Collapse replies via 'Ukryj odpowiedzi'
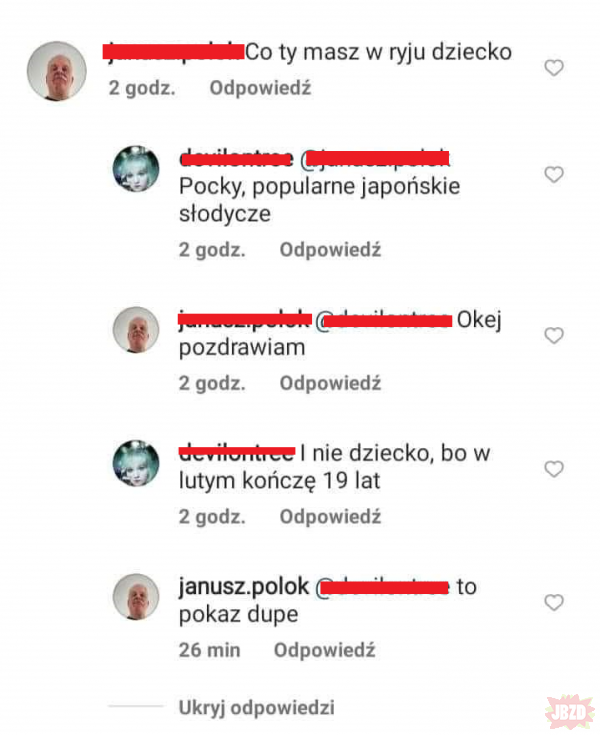 tap(256, 708)
